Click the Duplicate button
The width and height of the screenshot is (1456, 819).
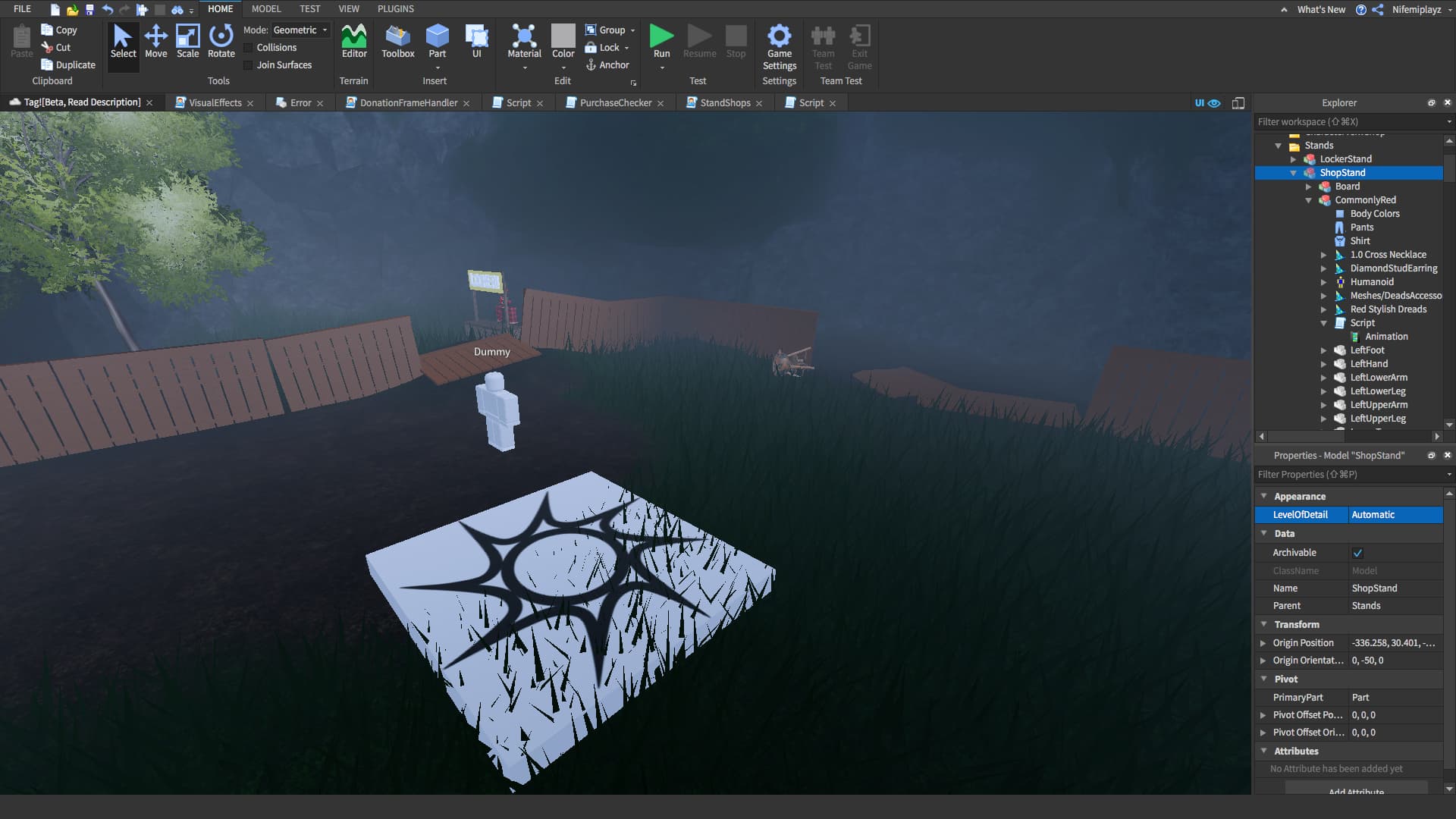click(x=68, y=65)
